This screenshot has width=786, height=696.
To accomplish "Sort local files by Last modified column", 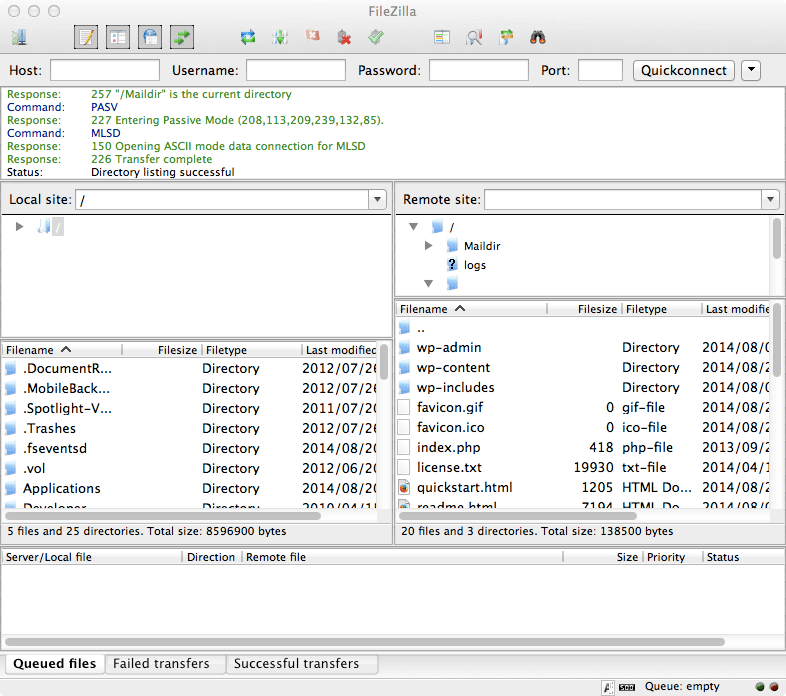I will click(x=340, y=350).
